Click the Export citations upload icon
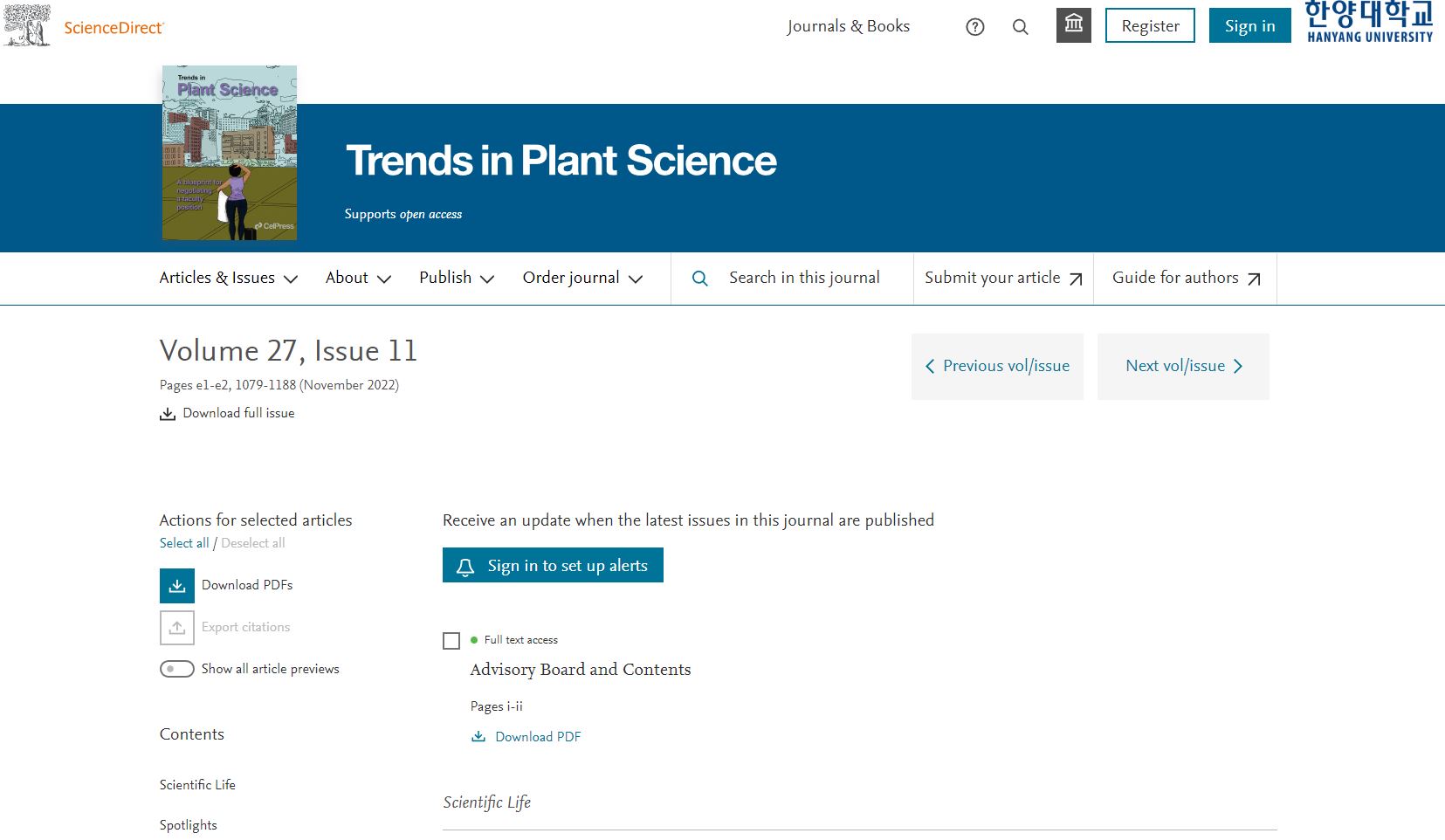Viewport: 1445px width, 840px height. pos(177,628)
